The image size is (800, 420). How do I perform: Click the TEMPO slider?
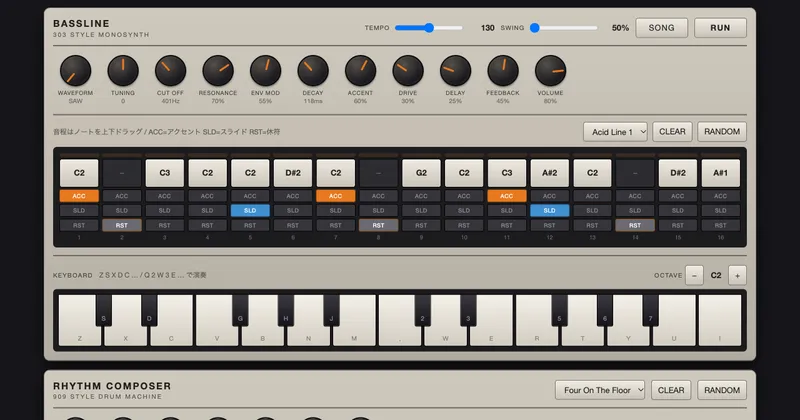coord(429,28)
